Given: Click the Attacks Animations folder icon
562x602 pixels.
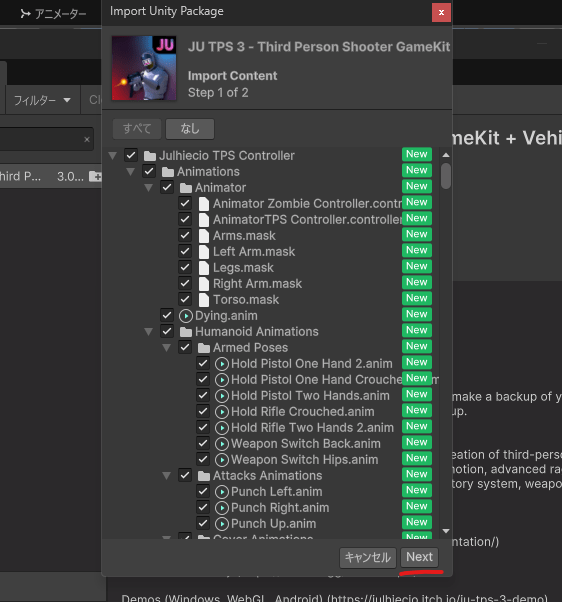Looking at the screenshot, I should click(x=204, y=476).
